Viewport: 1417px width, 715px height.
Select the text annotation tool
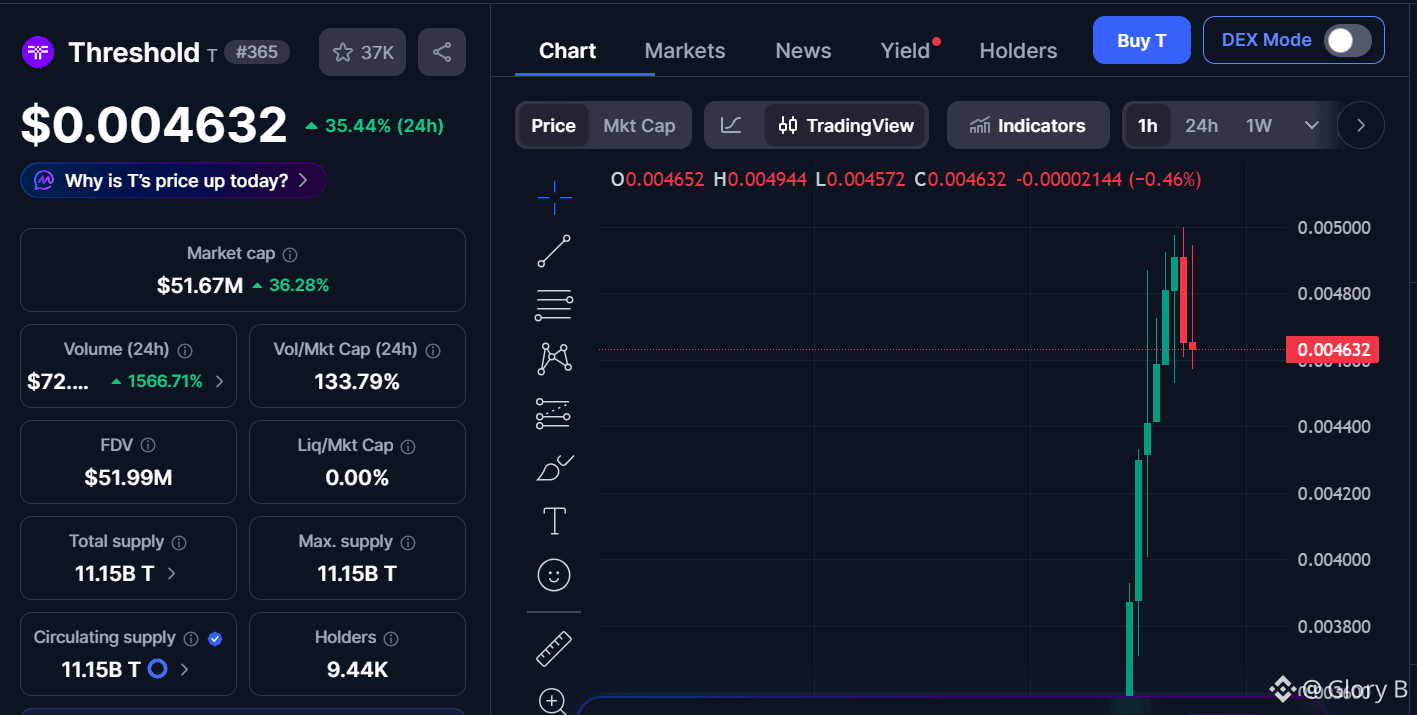[554, 521]
